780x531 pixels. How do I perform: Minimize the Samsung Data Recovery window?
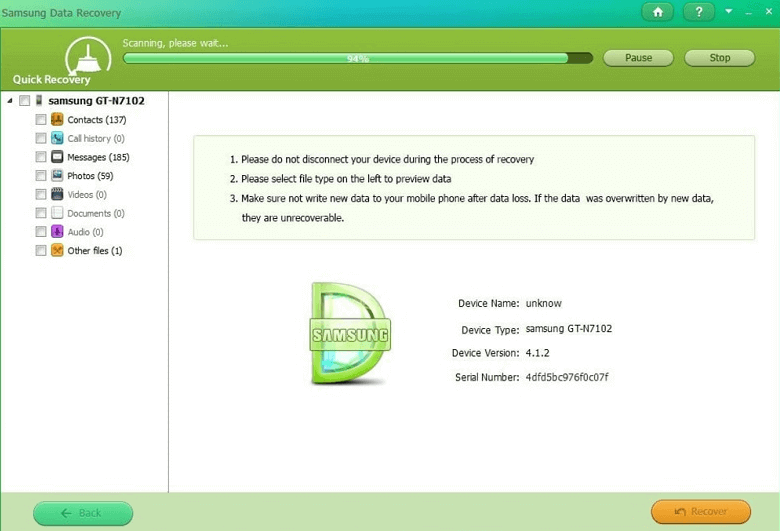[749, 12]
